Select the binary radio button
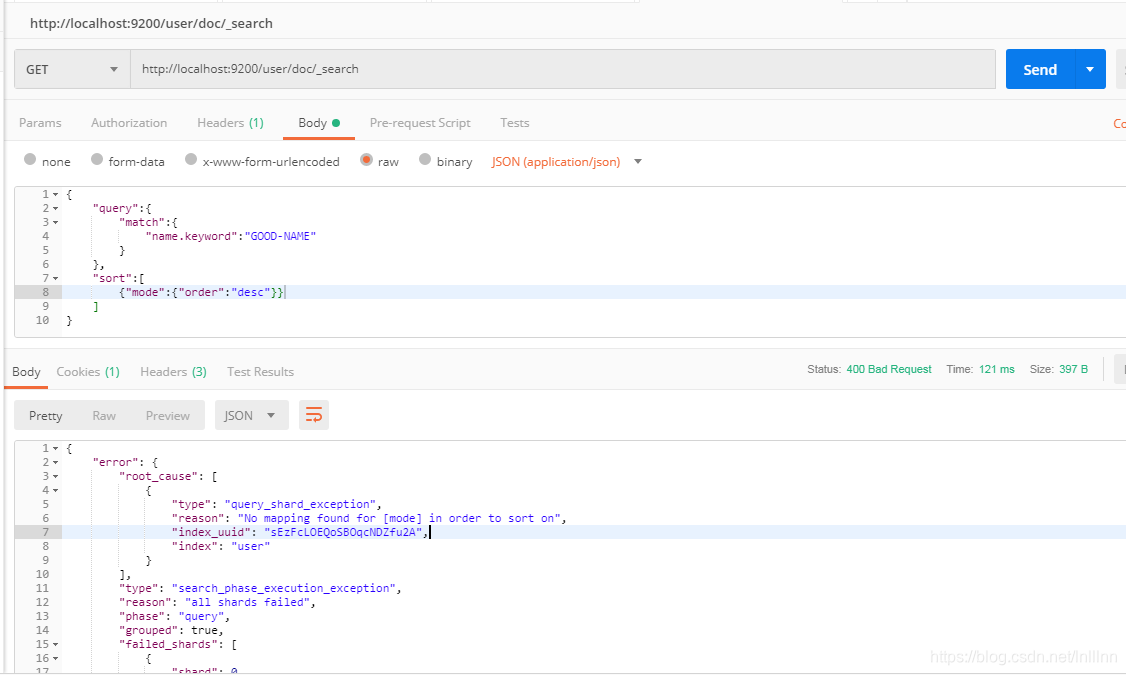Screen dimensions: 1126x675 click(425, 159)
